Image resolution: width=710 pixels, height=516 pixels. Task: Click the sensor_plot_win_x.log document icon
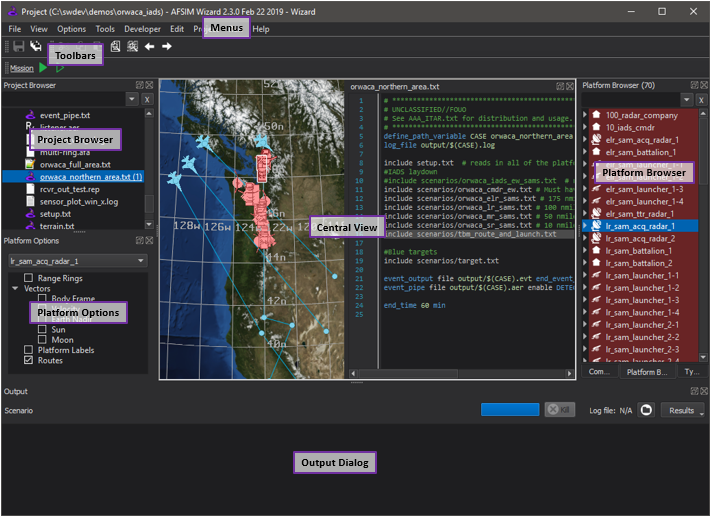tap(30, 201)
